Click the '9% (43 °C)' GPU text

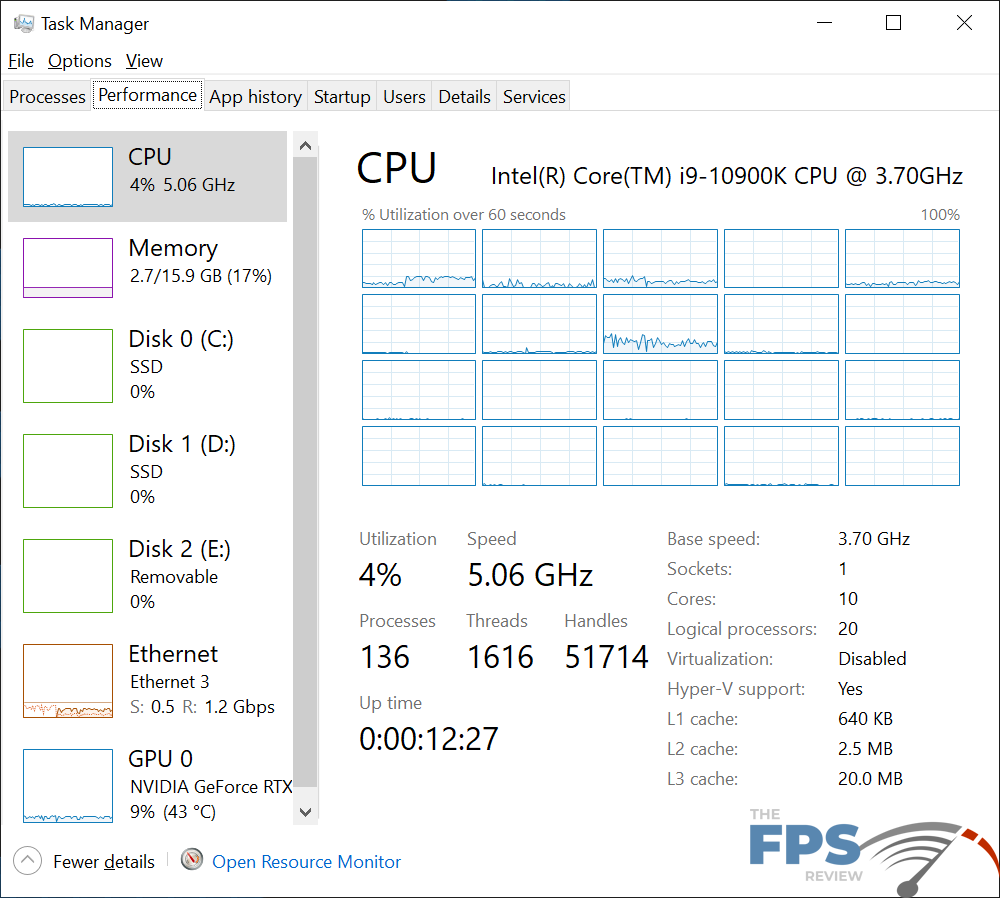[173, 812]
